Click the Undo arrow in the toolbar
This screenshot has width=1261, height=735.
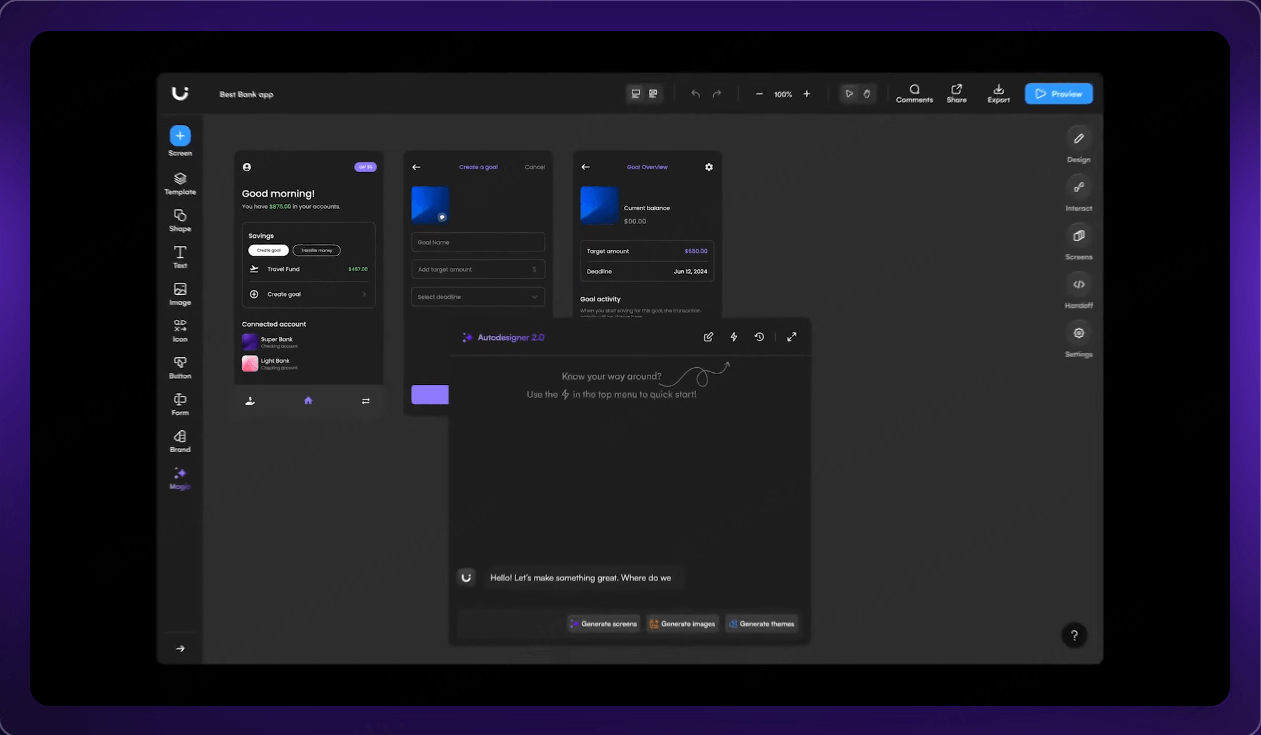coord(695,94)
